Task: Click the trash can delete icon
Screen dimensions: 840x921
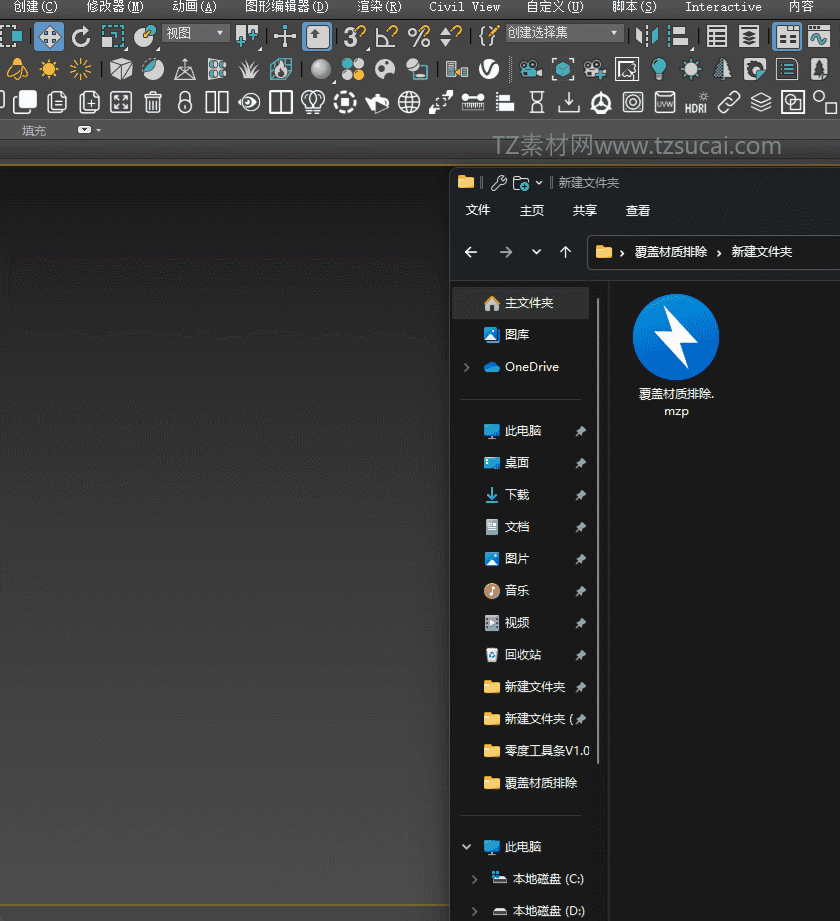Action: click(x=153, y=102)
